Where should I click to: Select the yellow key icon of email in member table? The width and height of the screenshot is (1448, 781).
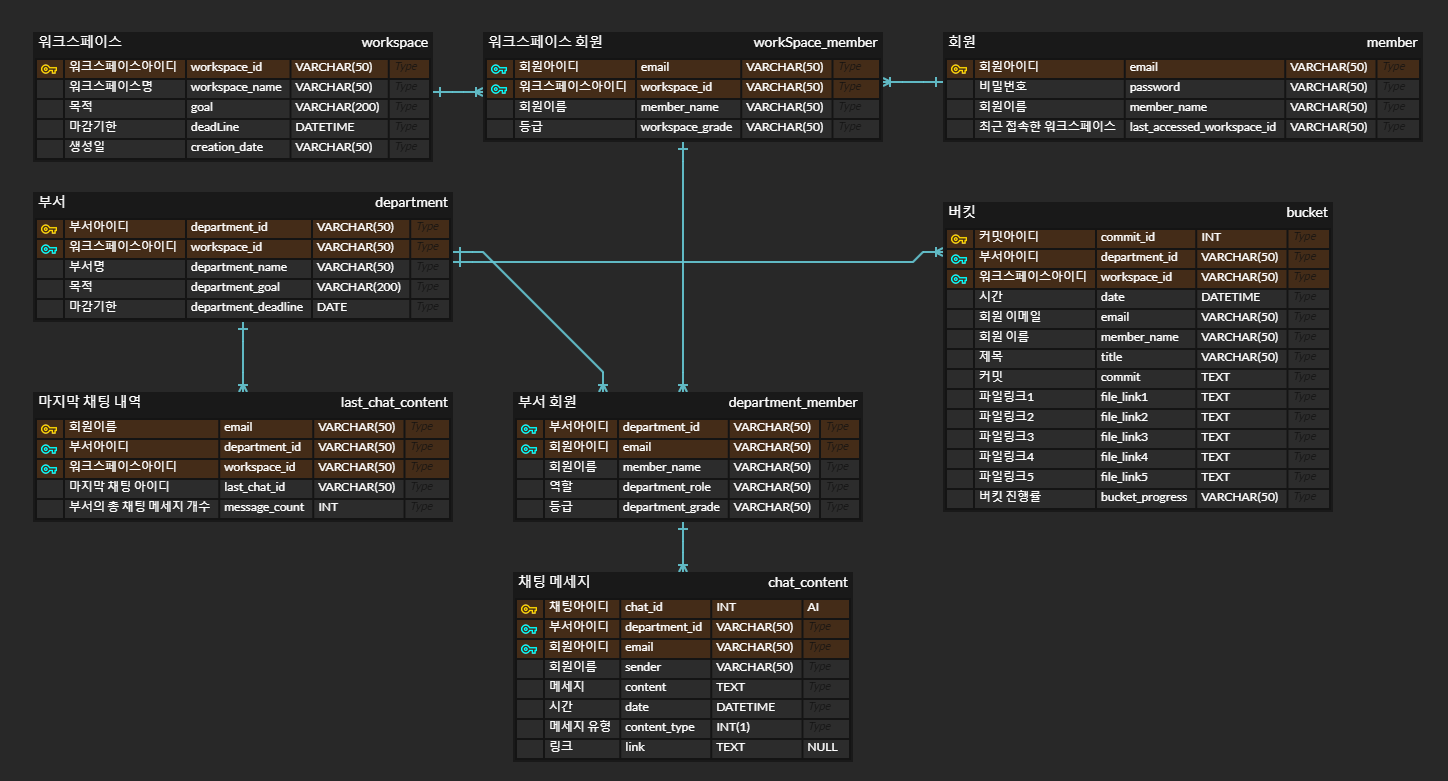[959, 68]
